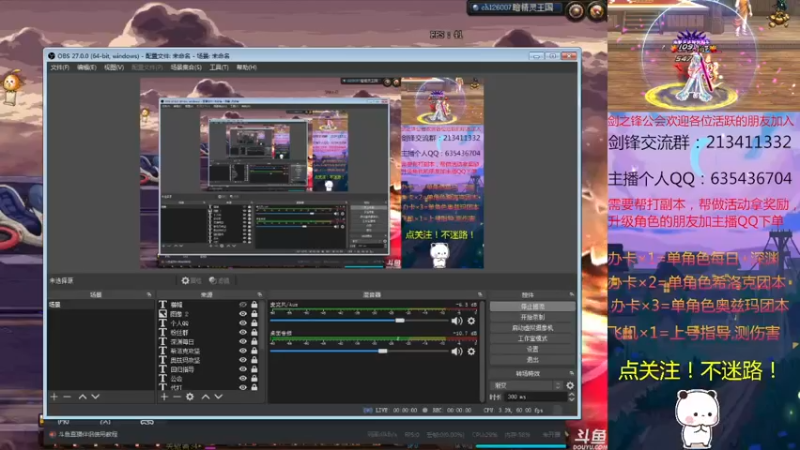Undock the 控件 panel with header icon

pyautogui.click(x=571, y=294)
